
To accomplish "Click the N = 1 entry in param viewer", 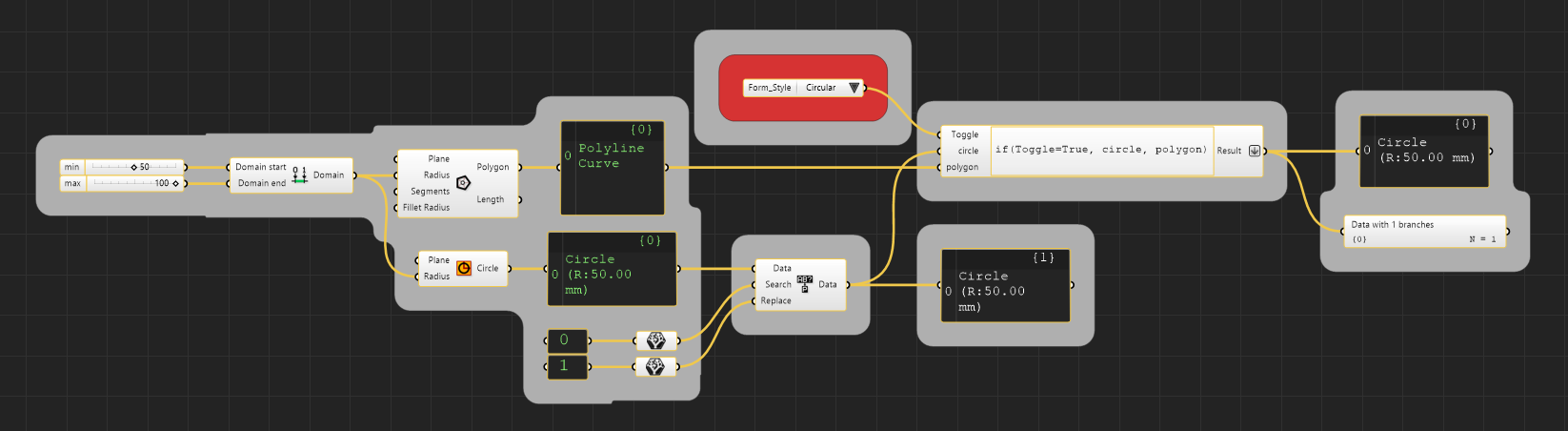I will pyautogui.click(x=1482, y=239).
